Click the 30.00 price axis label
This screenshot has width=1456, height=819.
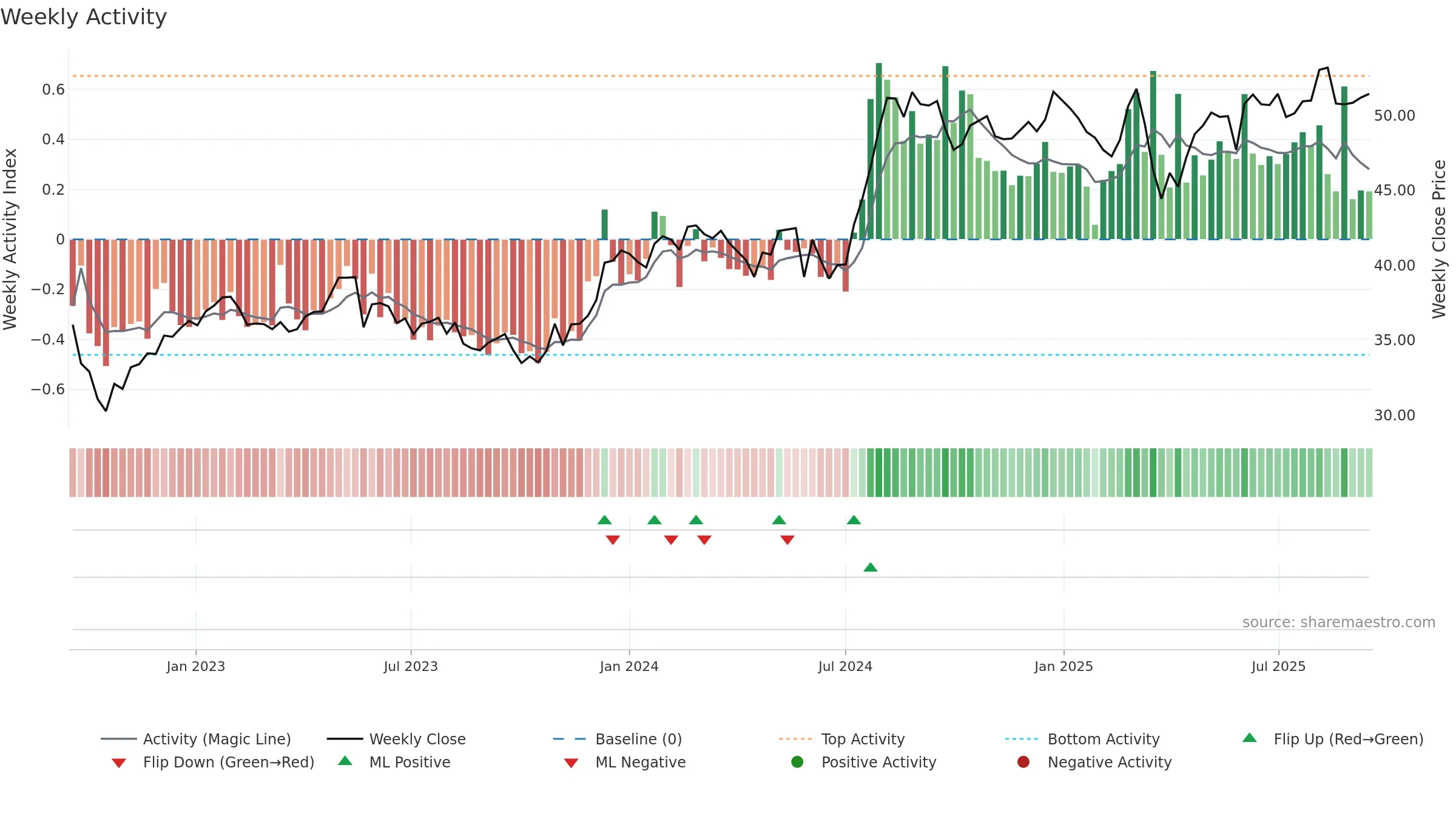point(1394,415)
